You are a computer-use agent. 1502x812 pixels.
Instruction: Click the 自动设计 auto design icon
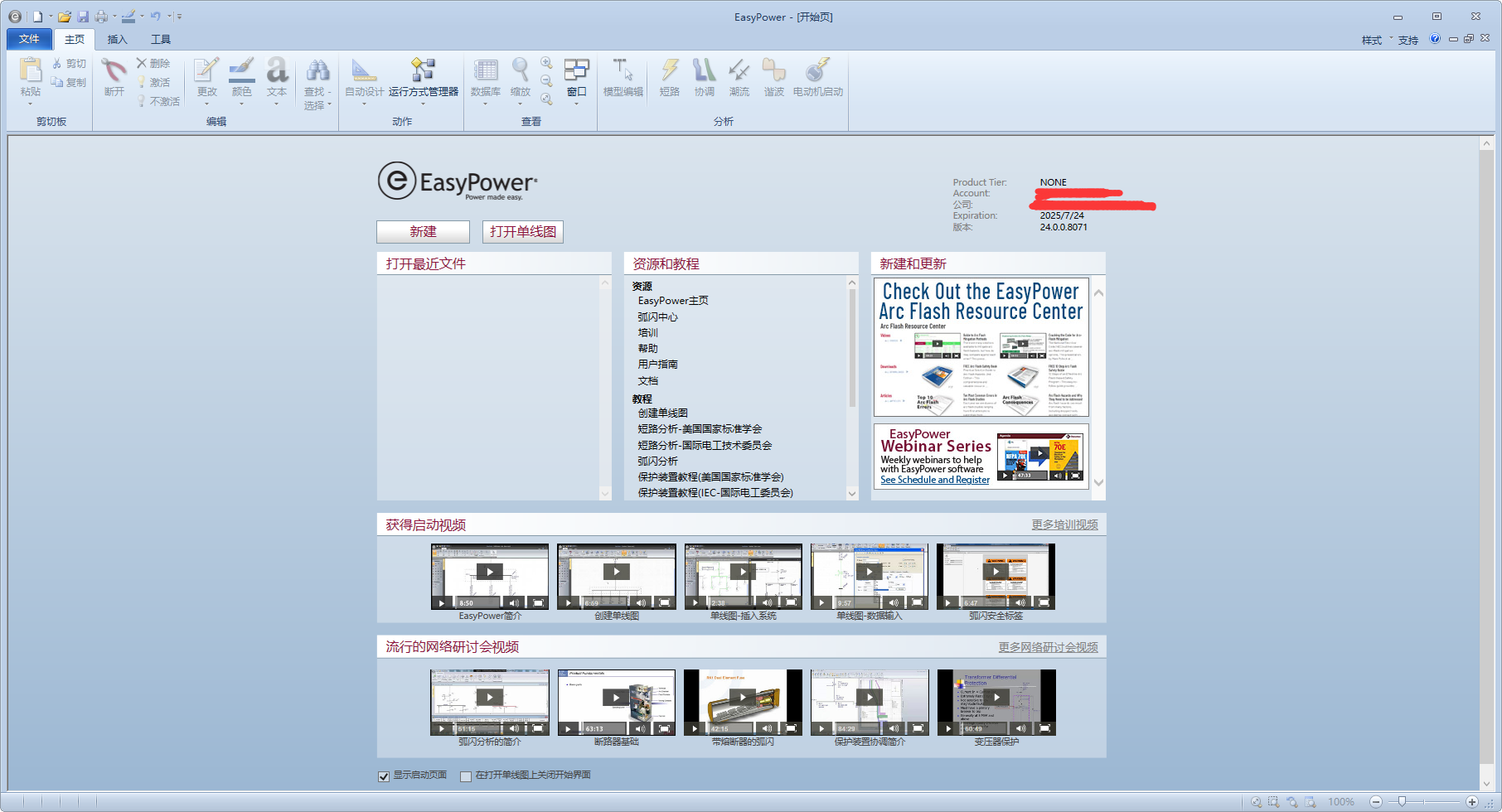click(x=364, y=70)
